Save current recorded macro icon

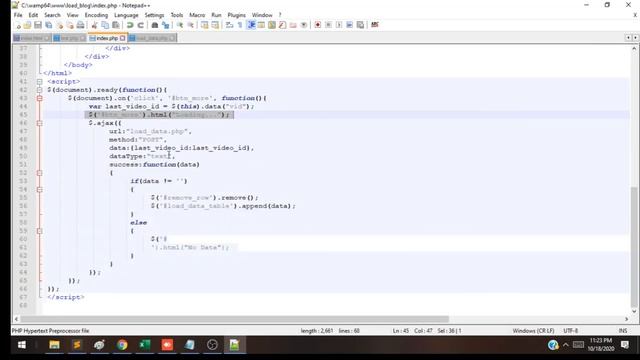(x=360, y=25)
